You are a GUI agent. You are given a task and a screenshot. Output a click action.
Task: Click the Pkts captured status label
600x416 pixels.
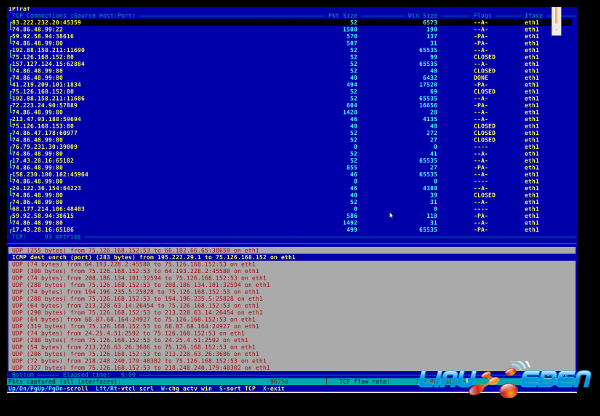64,382
